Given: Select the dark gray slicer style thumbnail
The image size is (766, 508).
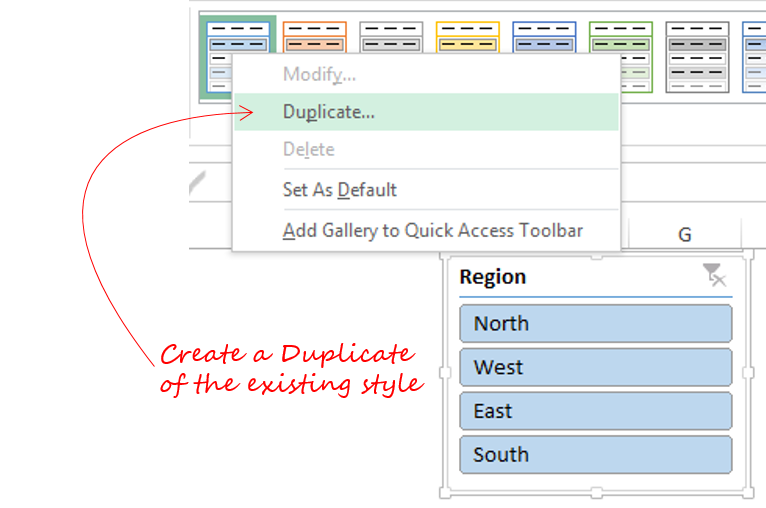Looking at the screenshot, I should (697, 57).
